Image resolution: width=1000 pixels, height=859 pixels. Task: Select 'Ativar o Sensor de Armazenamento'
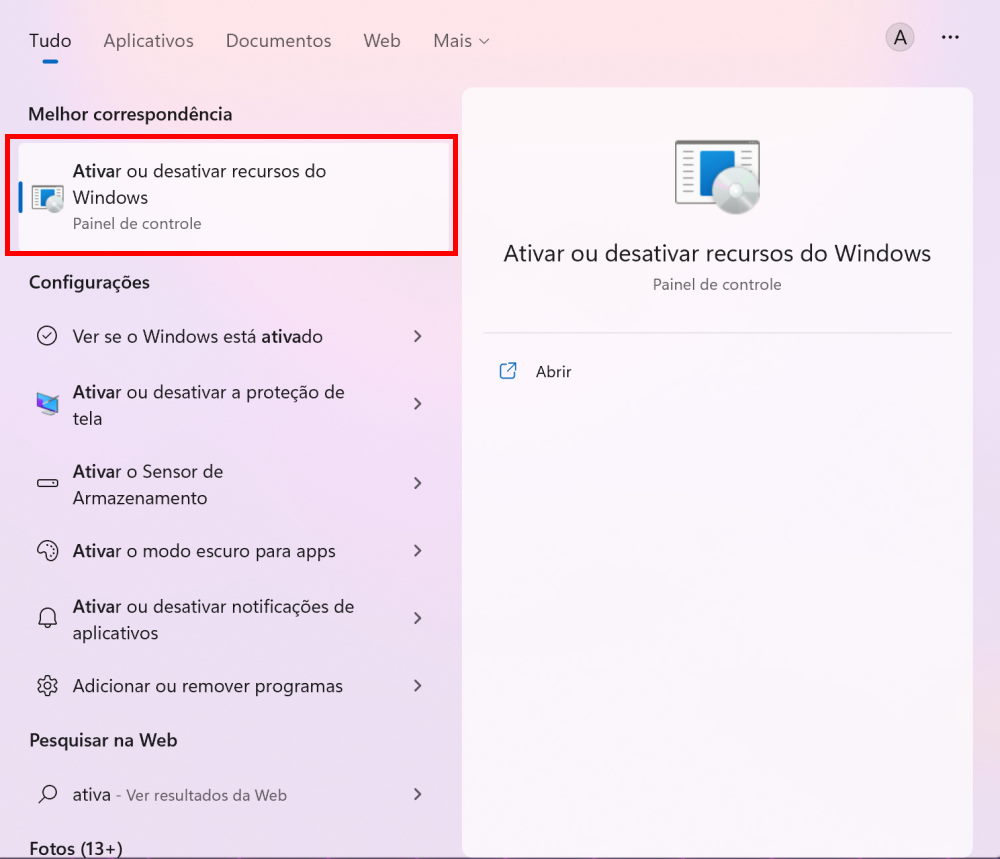(x=148, y=485)
